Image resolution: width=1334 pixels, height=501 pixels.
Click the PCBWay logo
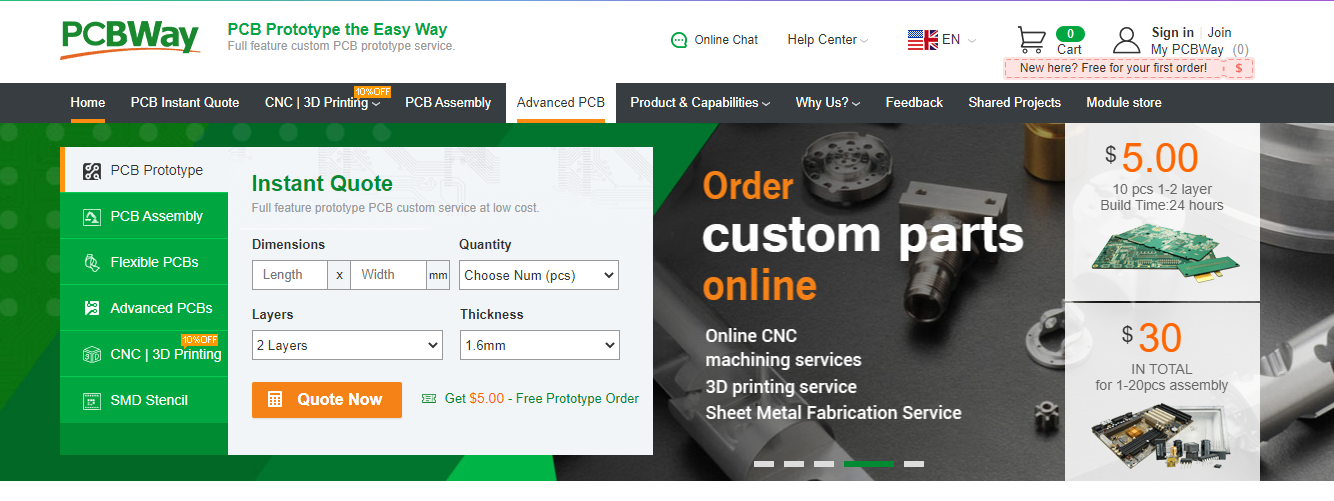click(129, 38)
